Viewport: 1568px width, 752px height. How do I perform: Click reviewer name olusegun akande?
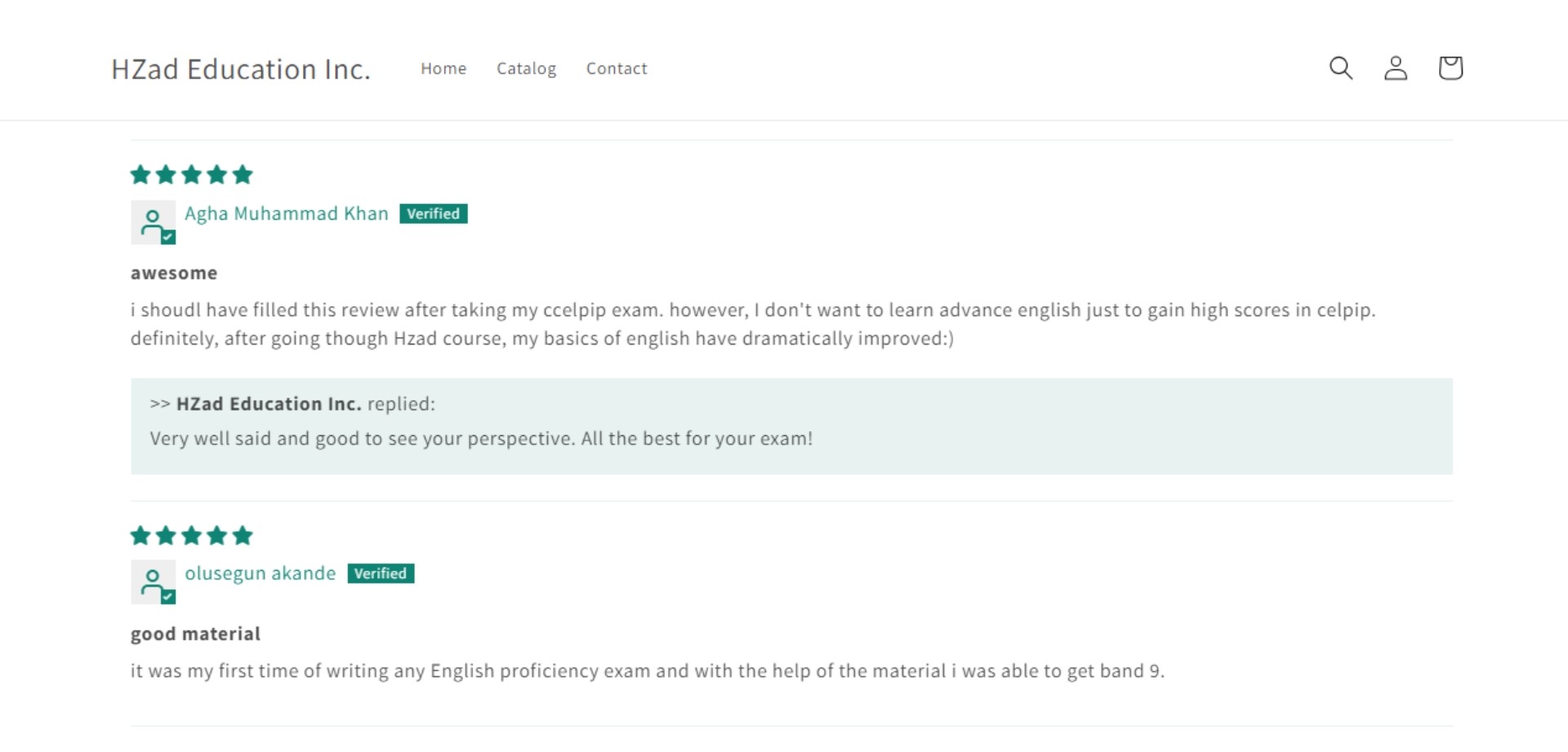click(x=260, y=574)
